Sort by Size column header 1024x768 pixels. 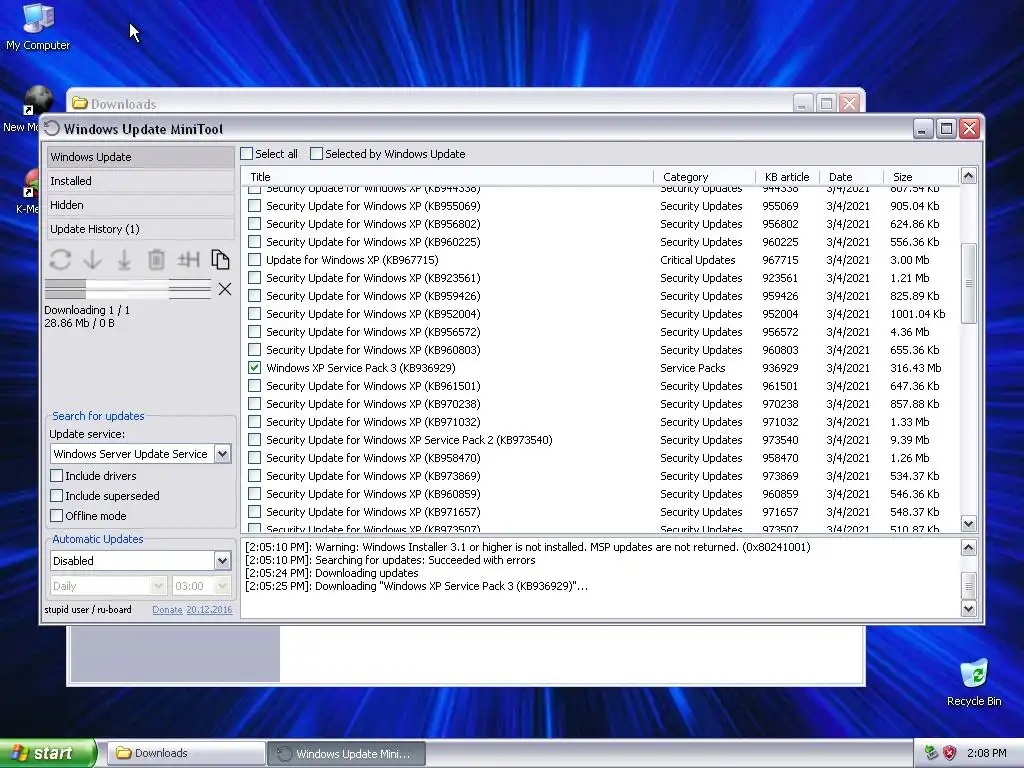[x=921, y=176]
